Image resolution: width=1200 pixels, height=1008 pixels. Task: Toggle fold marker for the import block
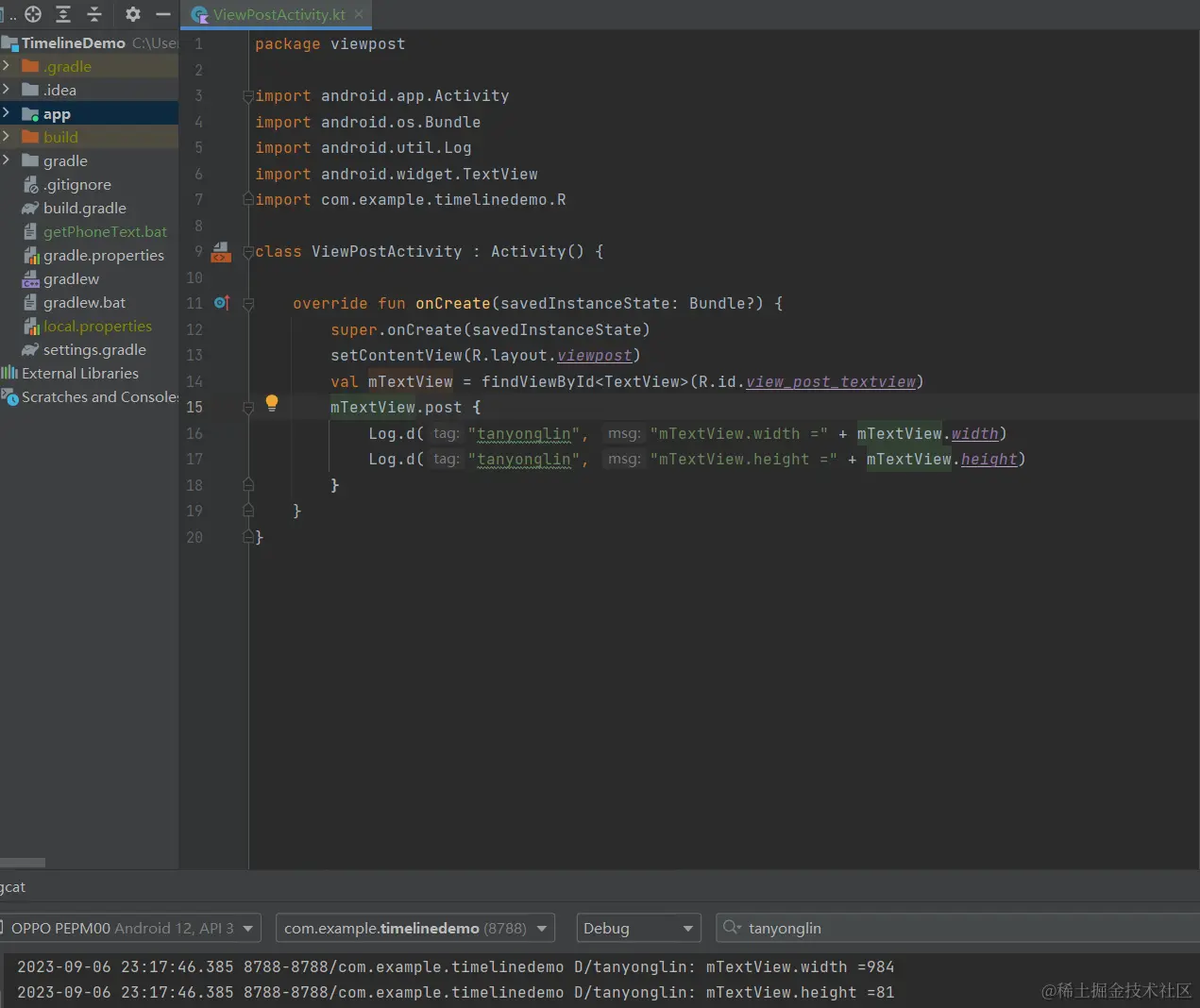(x=248, y=96)
